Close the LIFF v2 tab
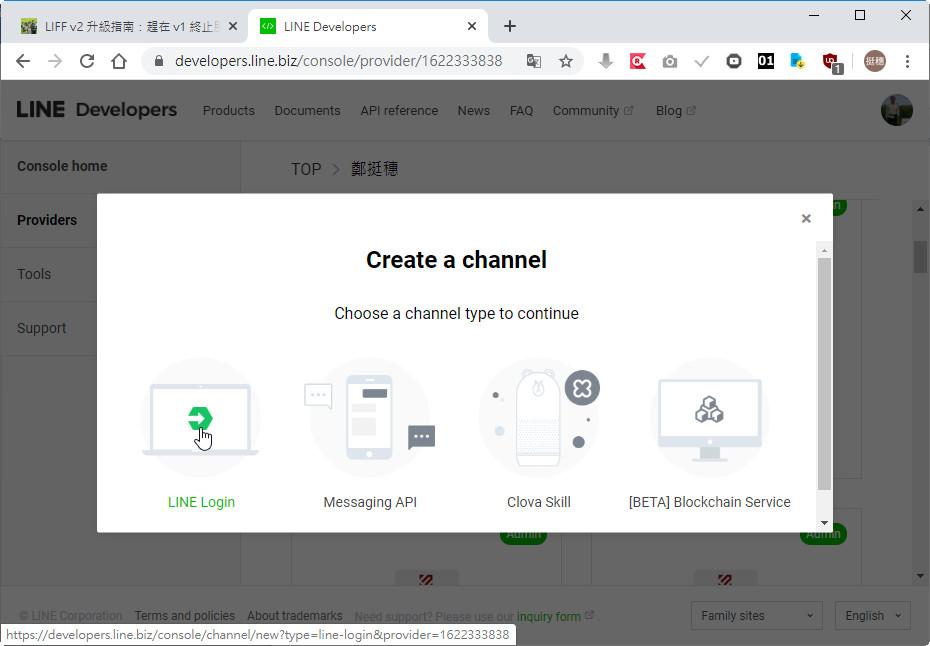 (233, 27)
